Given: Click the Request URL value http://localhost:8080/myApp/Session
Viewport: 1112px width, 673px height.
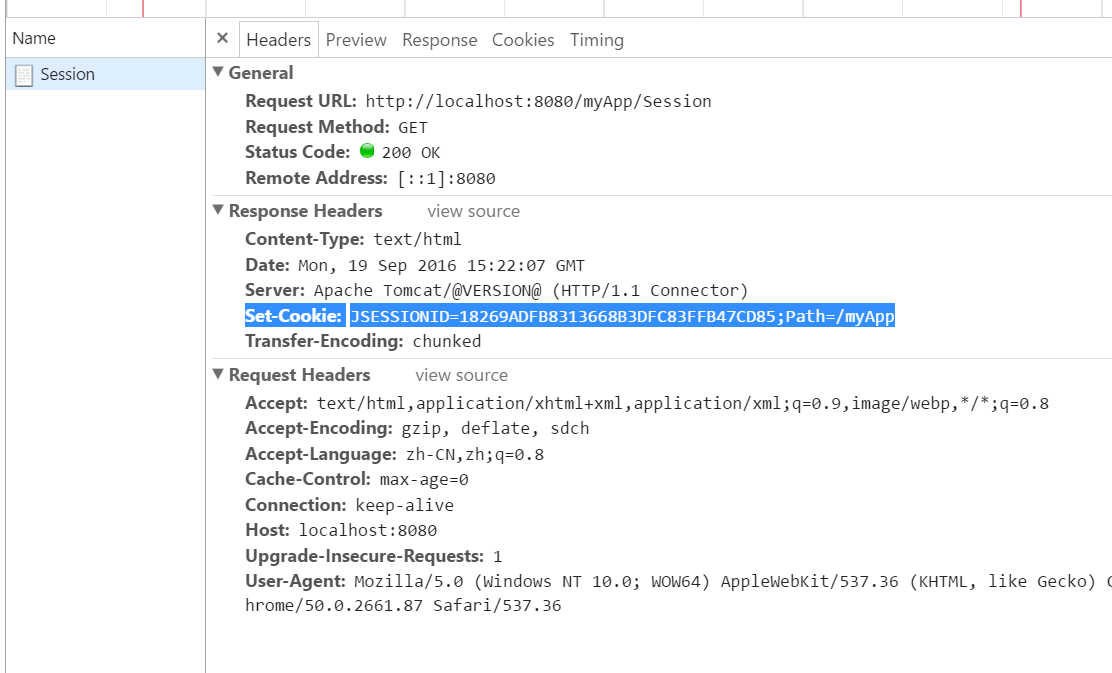Looking at the screenshot, I should [x=538, y=101].
